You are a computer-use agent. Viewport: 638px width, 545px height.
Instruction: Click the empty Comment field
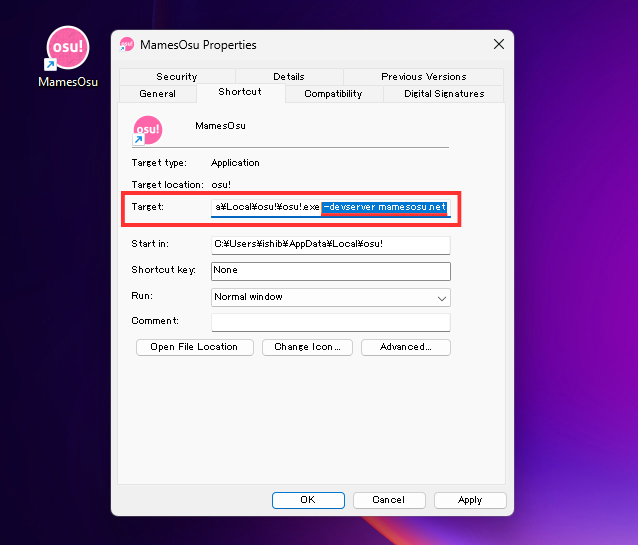[x=330, y=322]
